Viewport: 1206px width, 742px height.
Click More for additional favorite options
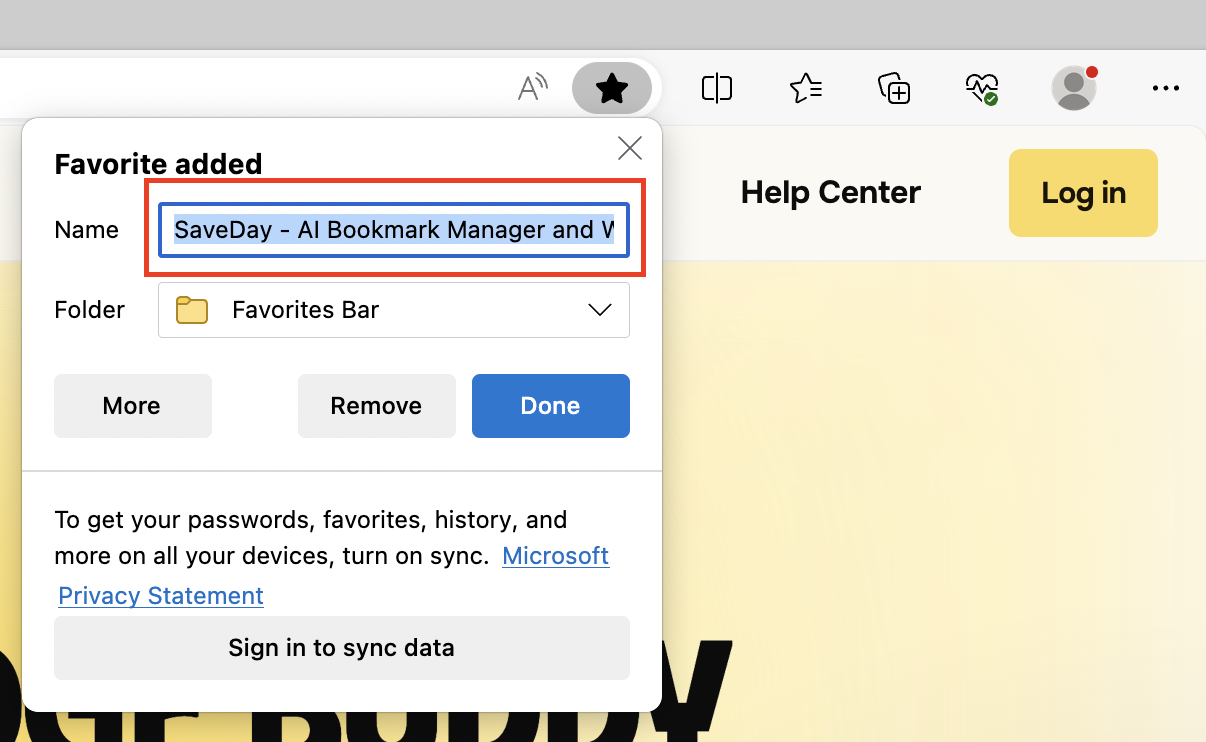132,405
